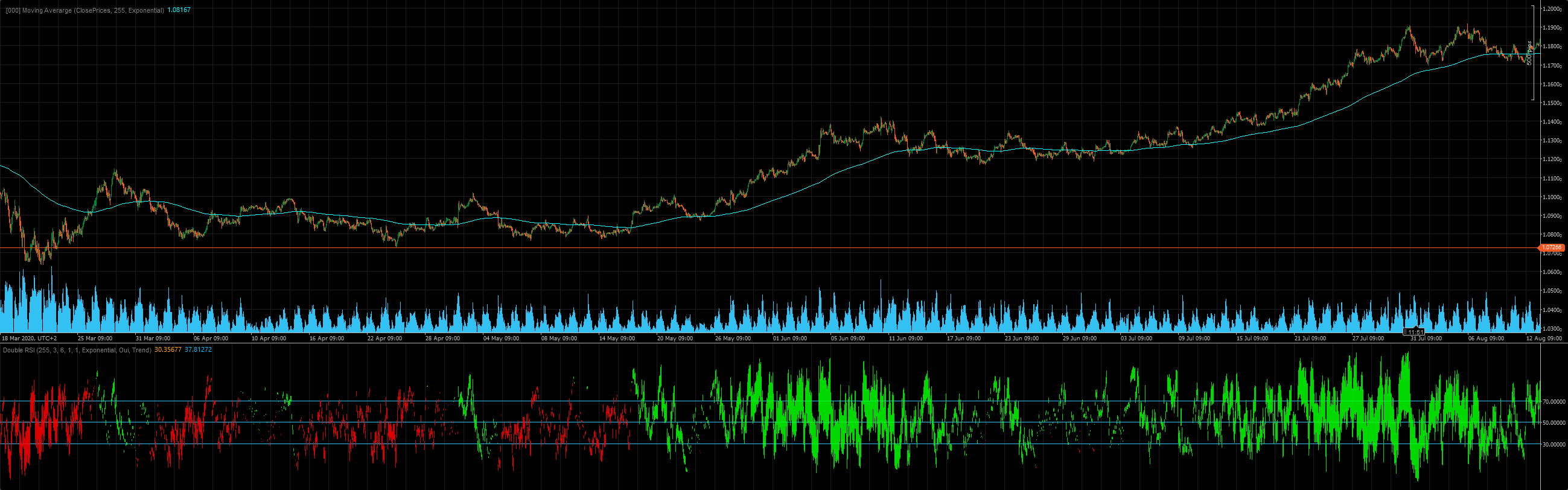Click the 50.00000 RSI level label
This screenshot has width=1568, height=490.
coord(1553,422)
